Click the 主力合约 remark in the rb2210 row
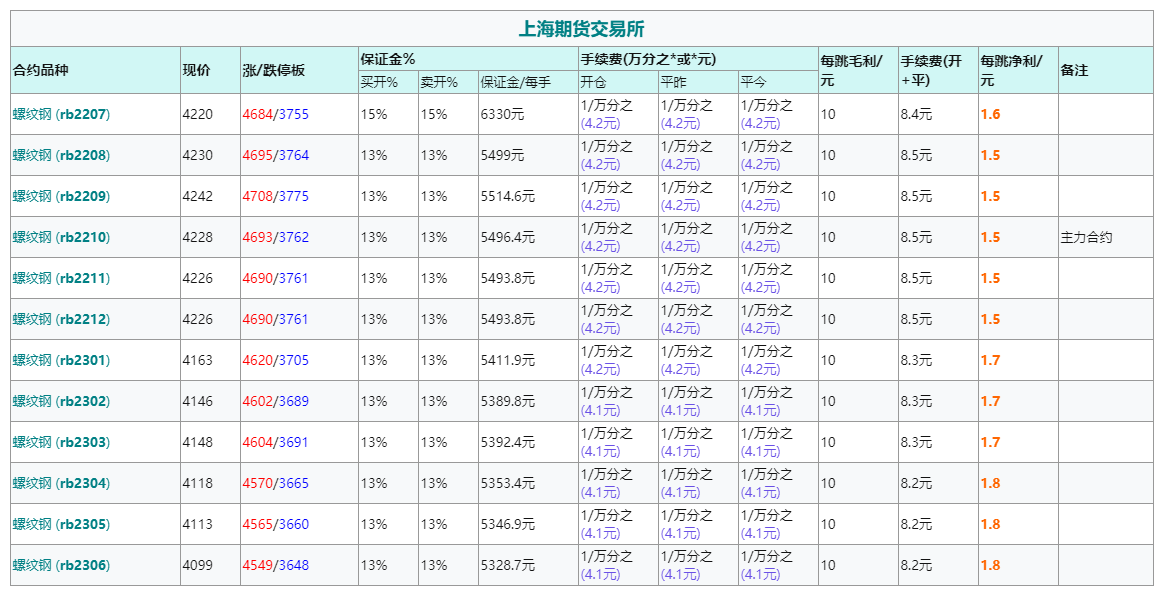 (x=1086, y=237)
